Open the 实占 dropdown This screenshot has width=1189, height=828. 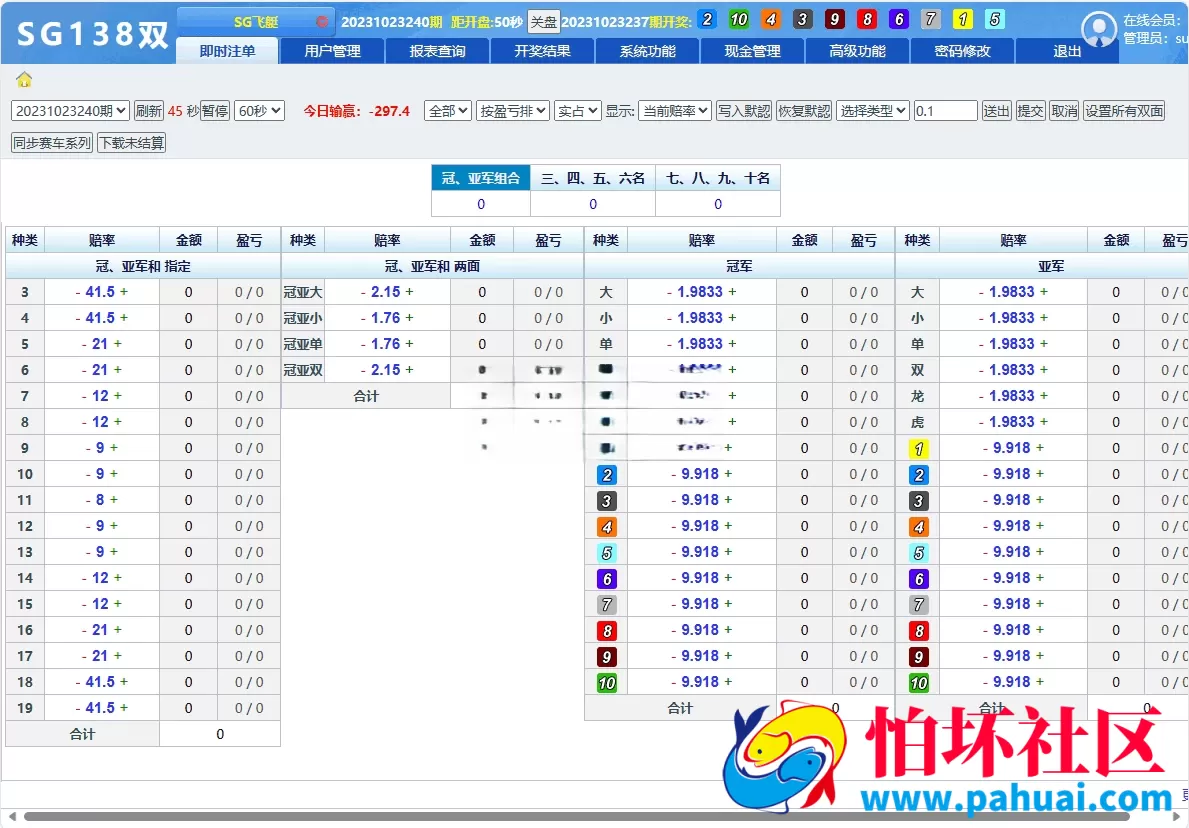coord(578,111)
